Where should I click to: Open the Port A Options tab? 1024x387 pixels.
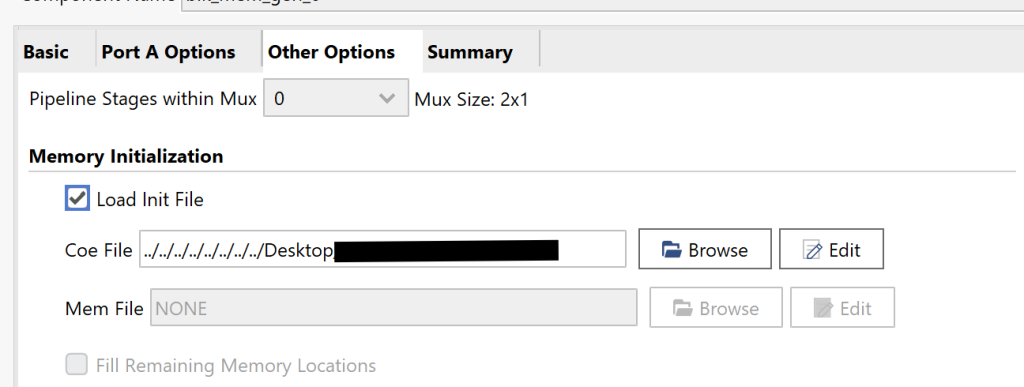tap(168, 52)
